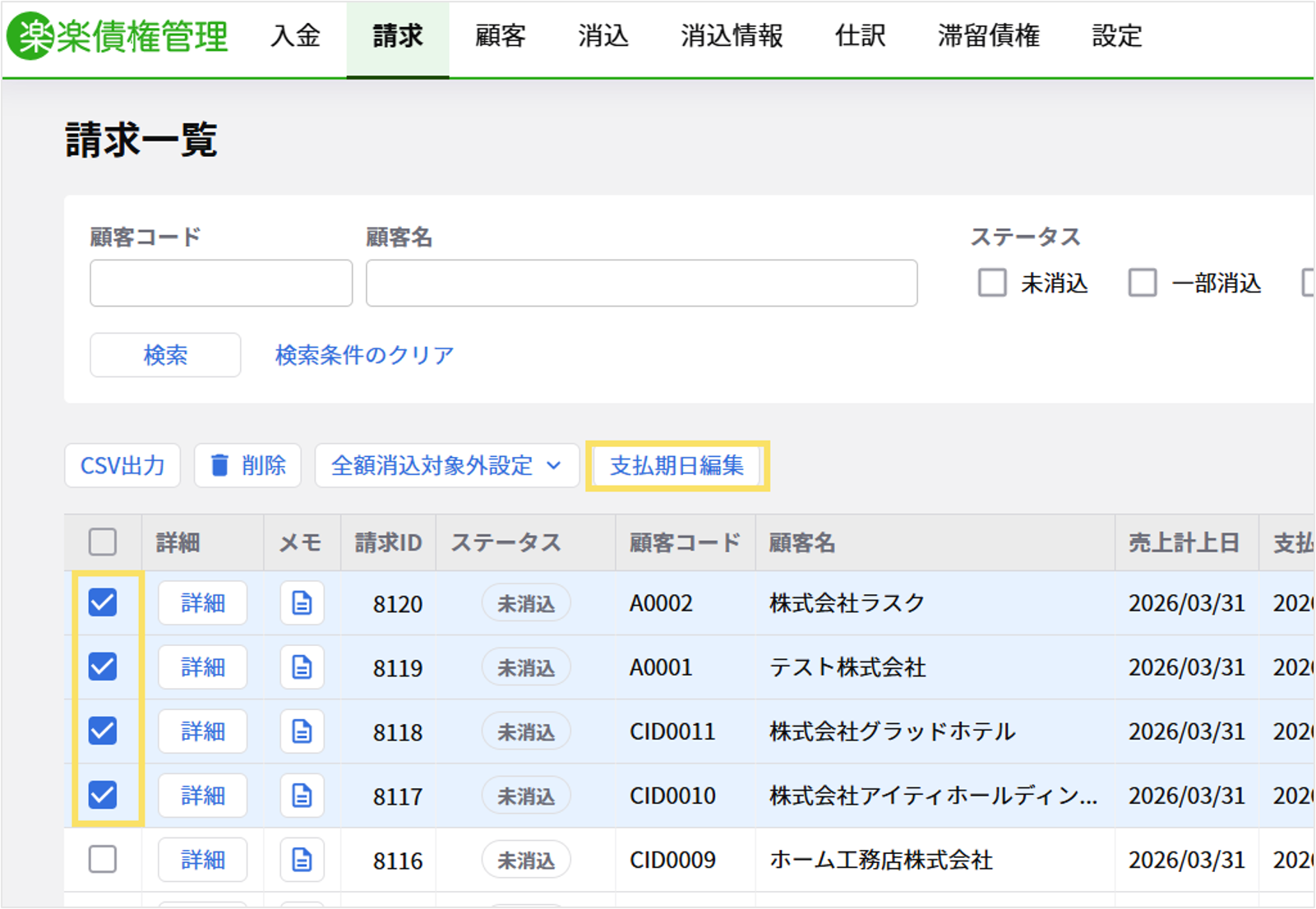This screenshot has height=909, width=1316.
Task: Open 詳細 for invoice 8119
Action: [x=203, y=667]
